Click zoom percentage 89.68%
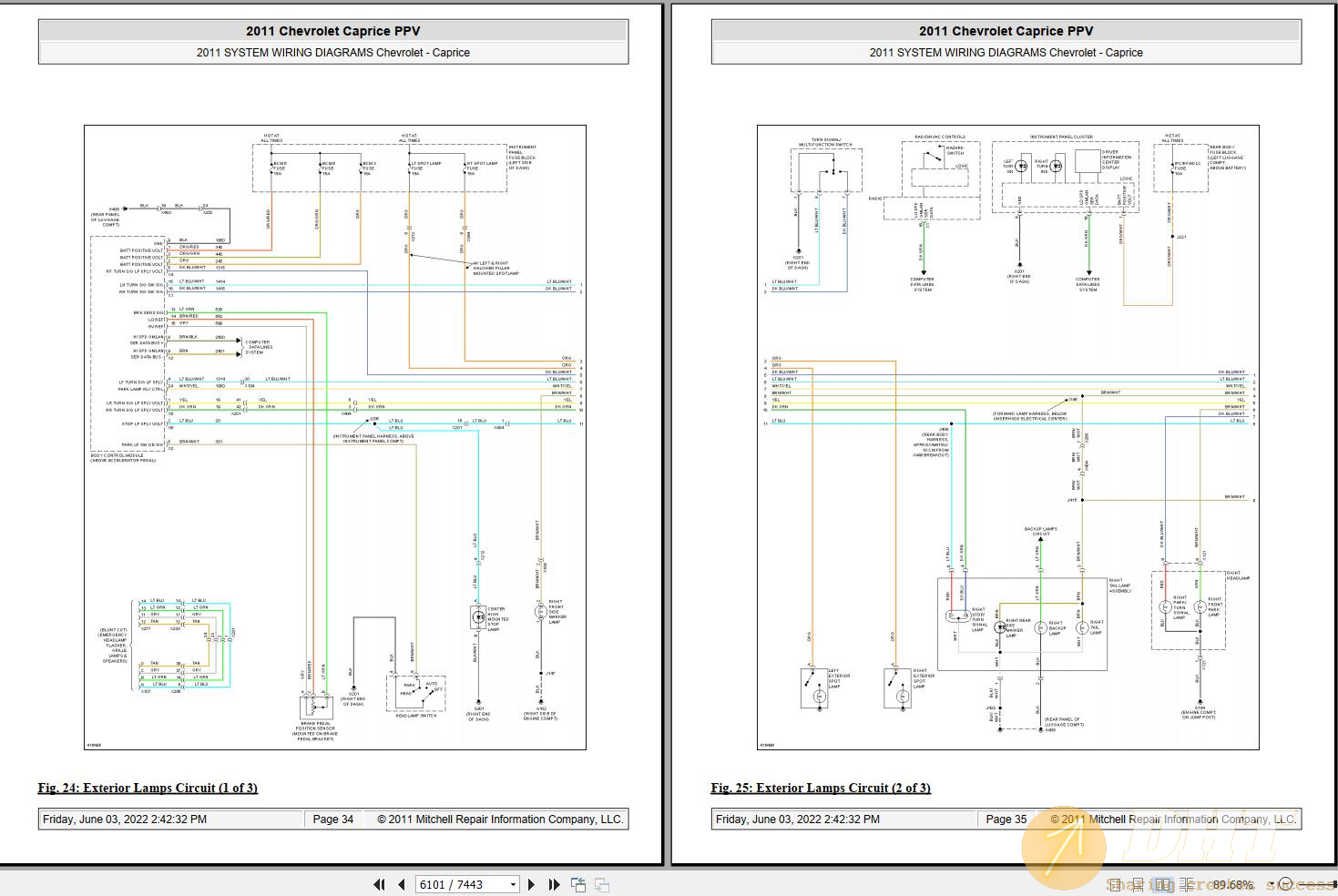Image resolution: width=1338 pixels, height=896 pixels. click(1233, 884)
